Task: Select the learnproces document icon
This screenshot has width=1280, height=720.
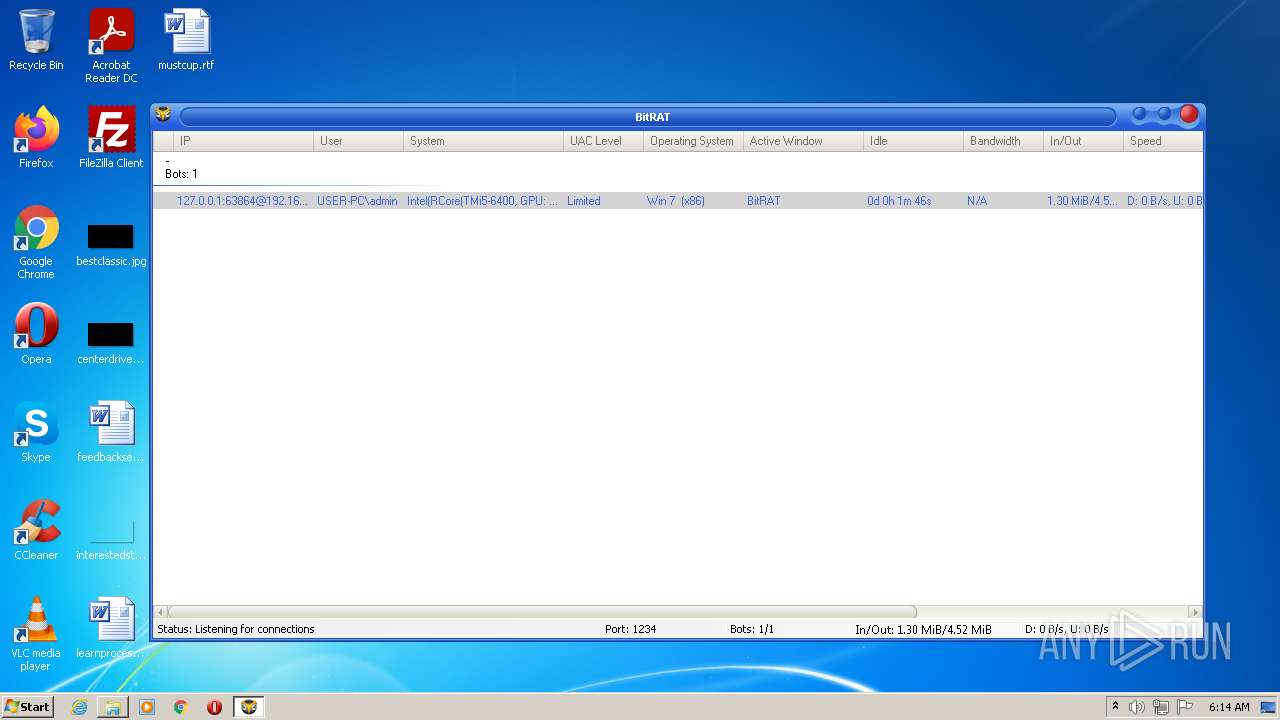Action: coord(111,628)
